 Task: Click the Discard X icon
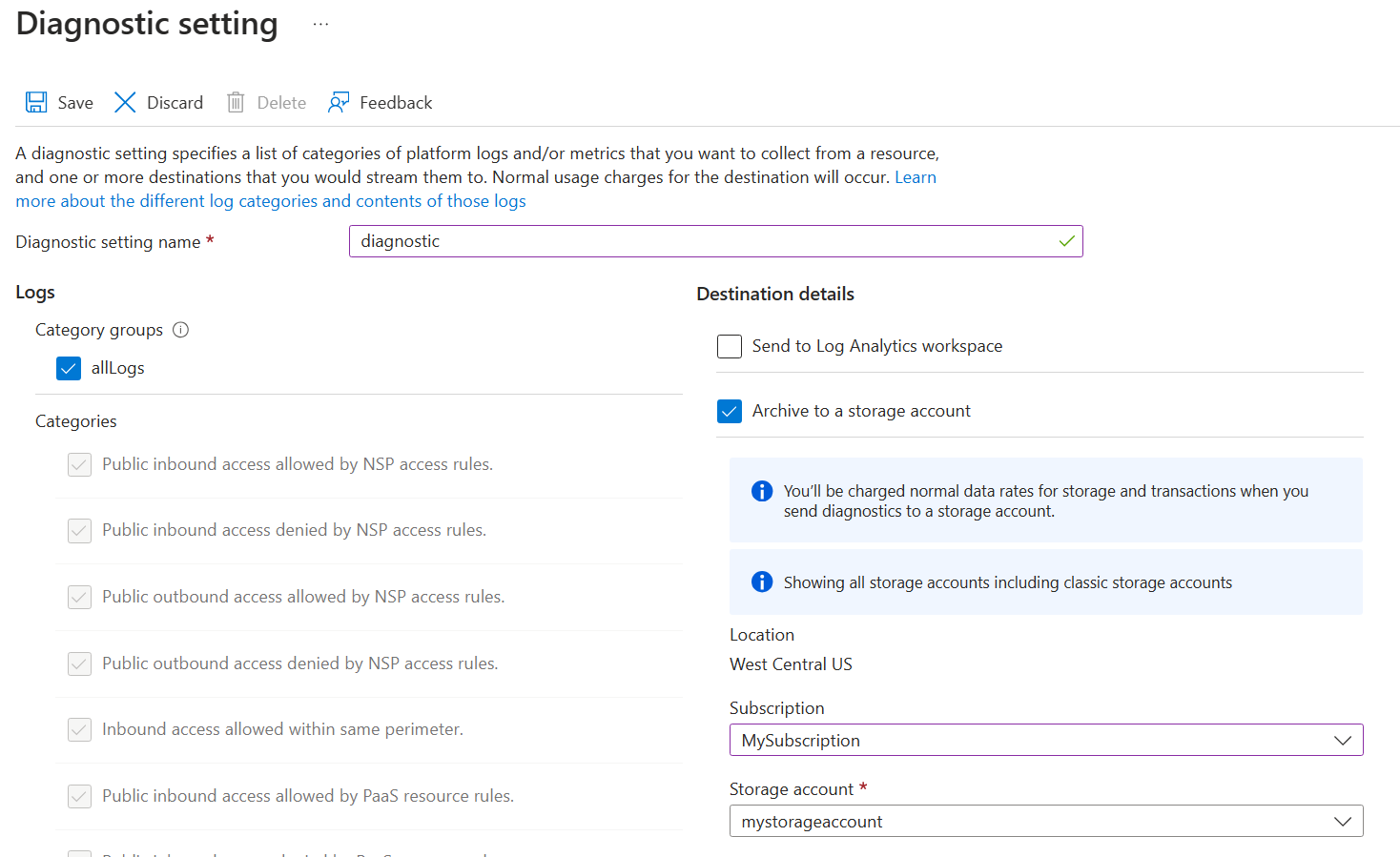(125, 103)
